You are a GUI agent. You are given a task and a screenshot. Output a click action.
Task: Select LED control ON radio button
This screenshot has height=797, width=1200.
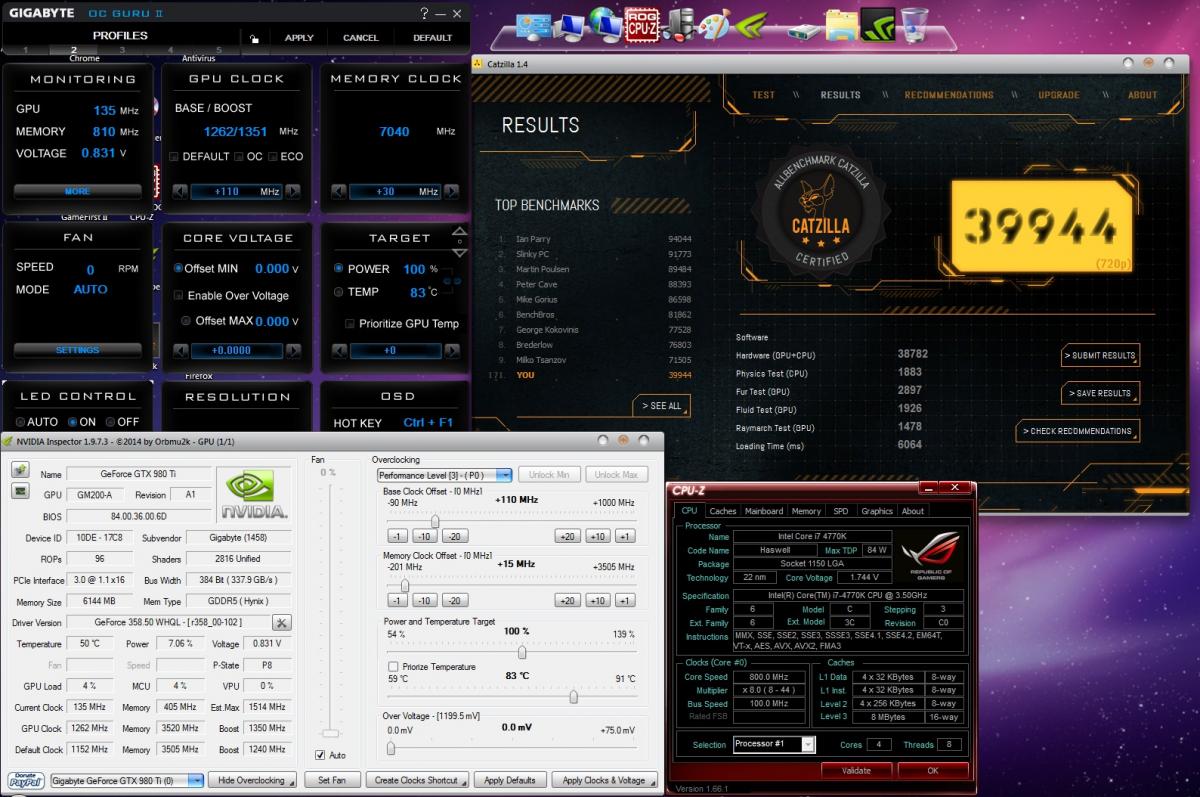(x=73, y=422)
